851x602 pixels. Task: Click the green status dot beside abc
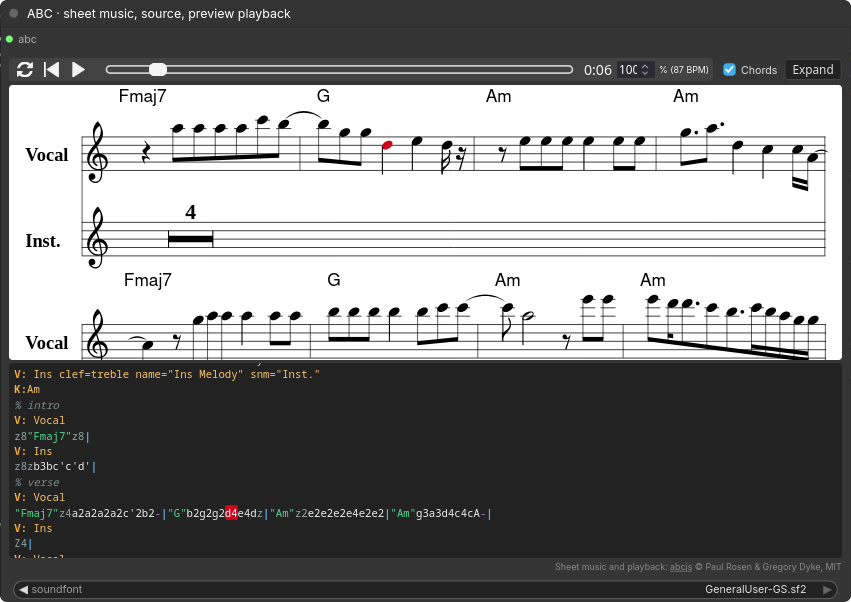click(x=9, y=39)
